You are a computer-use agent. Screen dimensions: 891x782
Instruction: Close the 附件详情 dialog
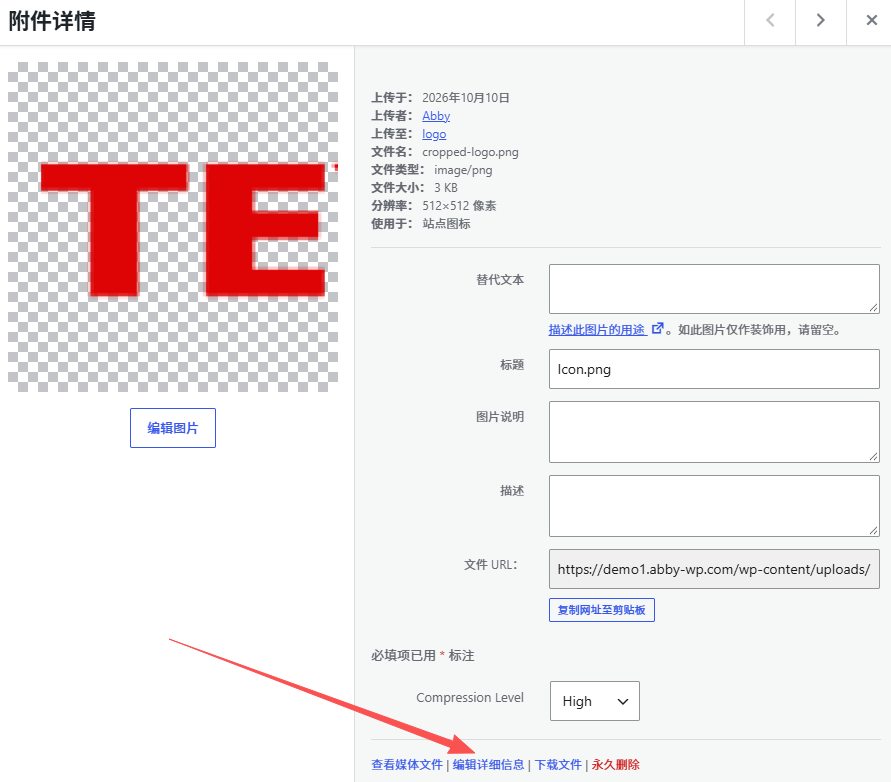(871, 21)
